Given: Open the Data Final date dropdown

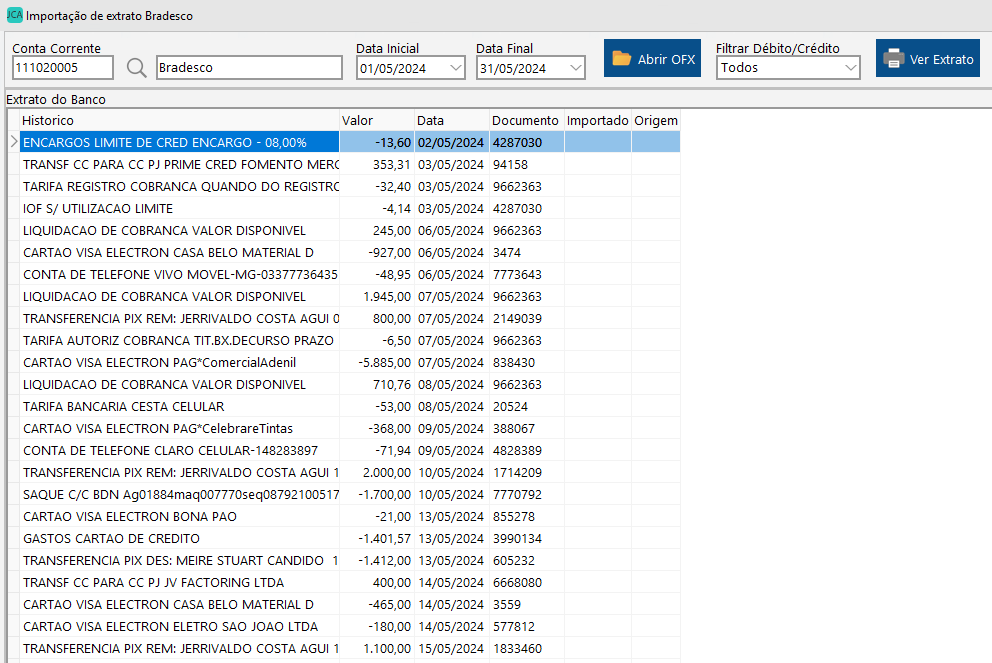Looking at the screenshot, I should tap(576, 68).
